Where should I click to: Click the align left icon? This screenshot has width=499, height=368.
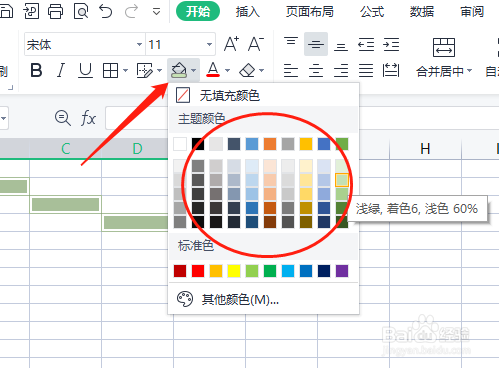click(291, 70)
